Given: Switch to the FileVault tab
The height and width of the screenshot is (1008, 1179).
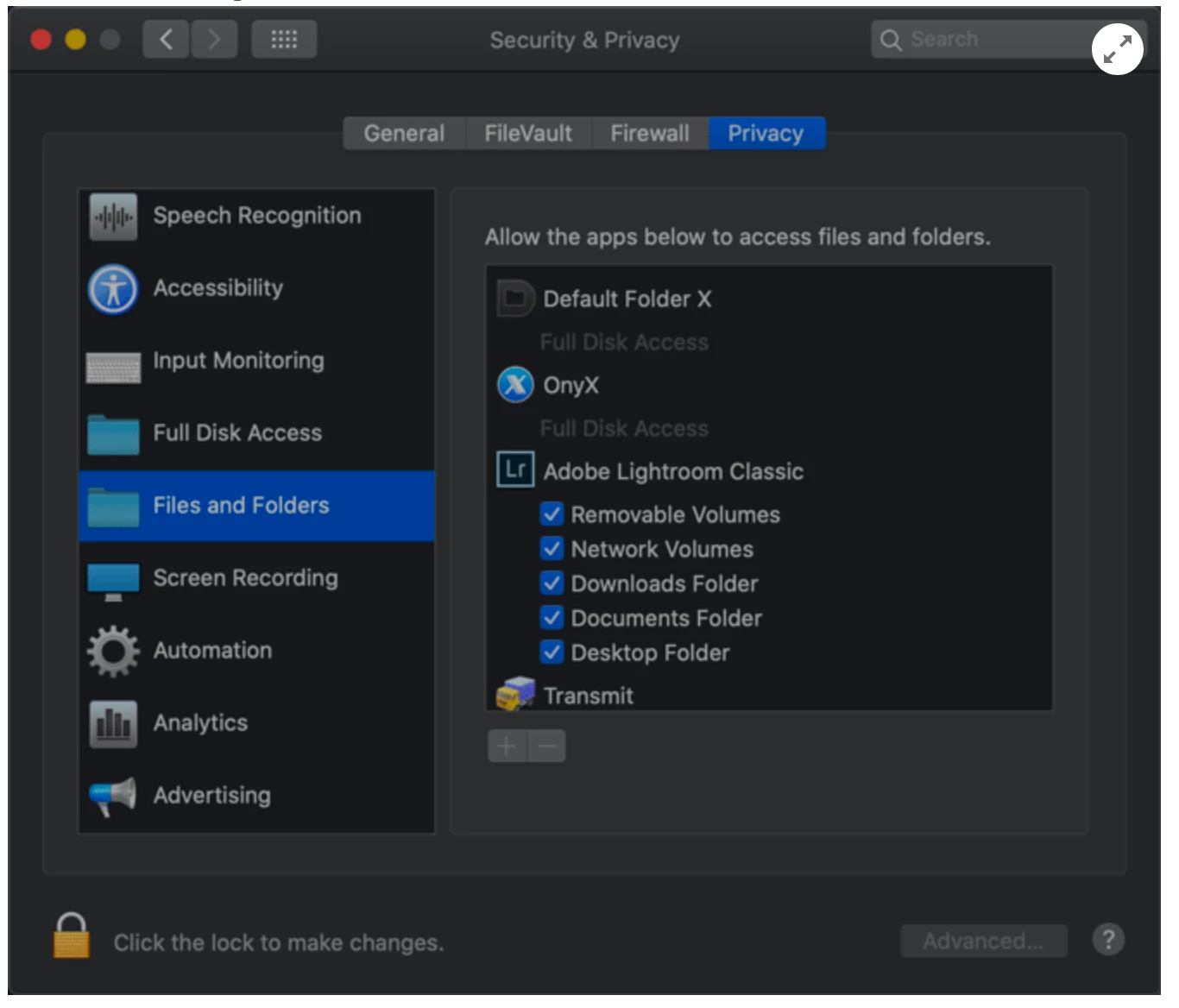Looking at the screenshot, I should coord(528,133).
